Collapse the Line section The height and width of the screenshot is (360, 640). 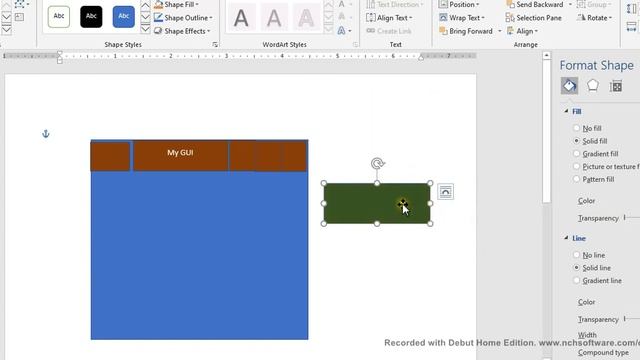[x=567, y=238]
